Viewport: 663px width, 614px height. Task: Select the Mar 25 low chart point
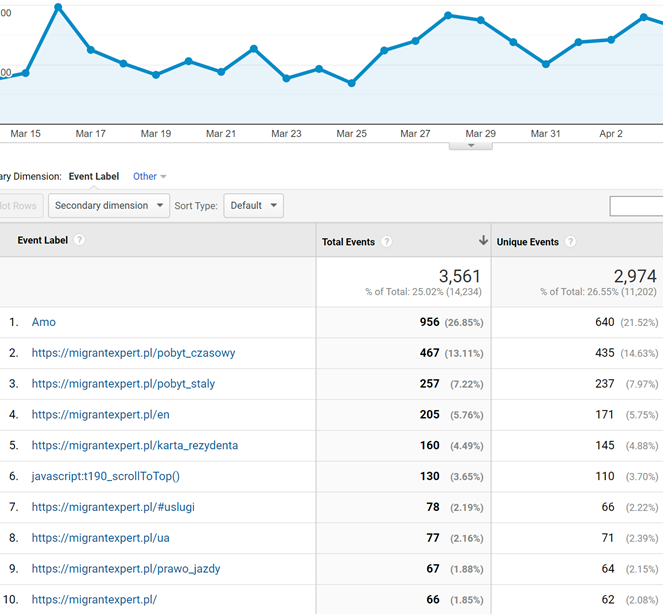(351, 83)
